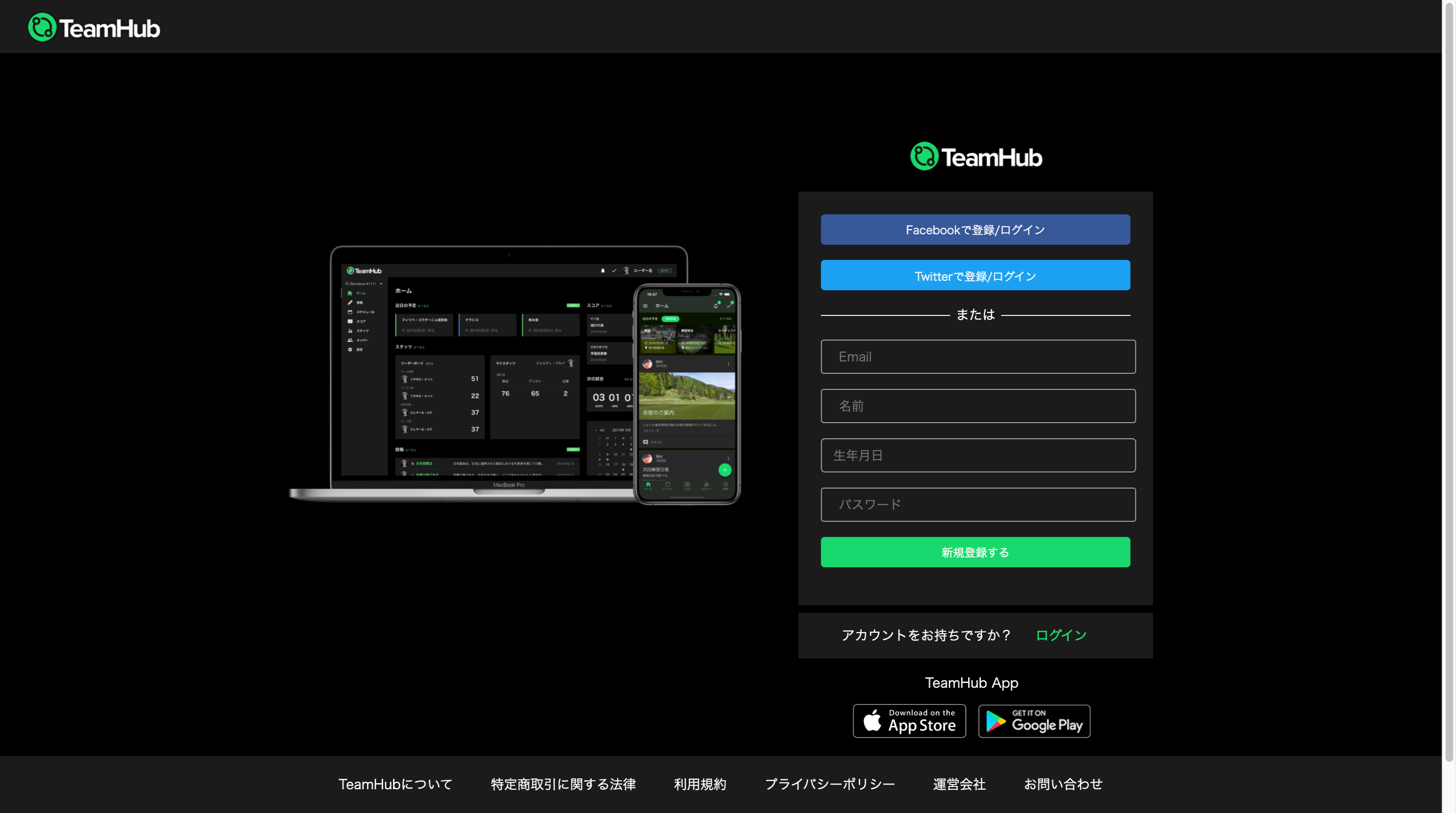Click the TeamHub App heading text

point(971,683)
